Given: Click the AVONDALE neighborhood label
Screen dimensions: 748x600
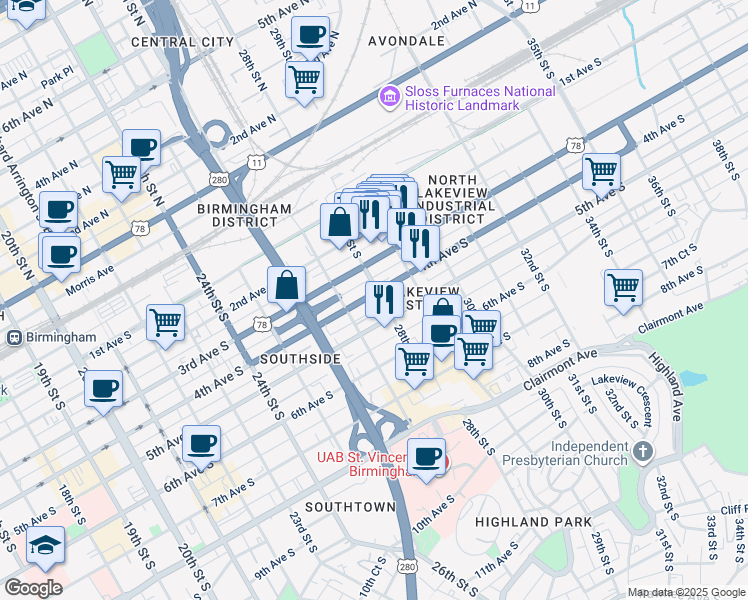Looking at the screenshot, I should pyautogui.click(x=406, y=41).
